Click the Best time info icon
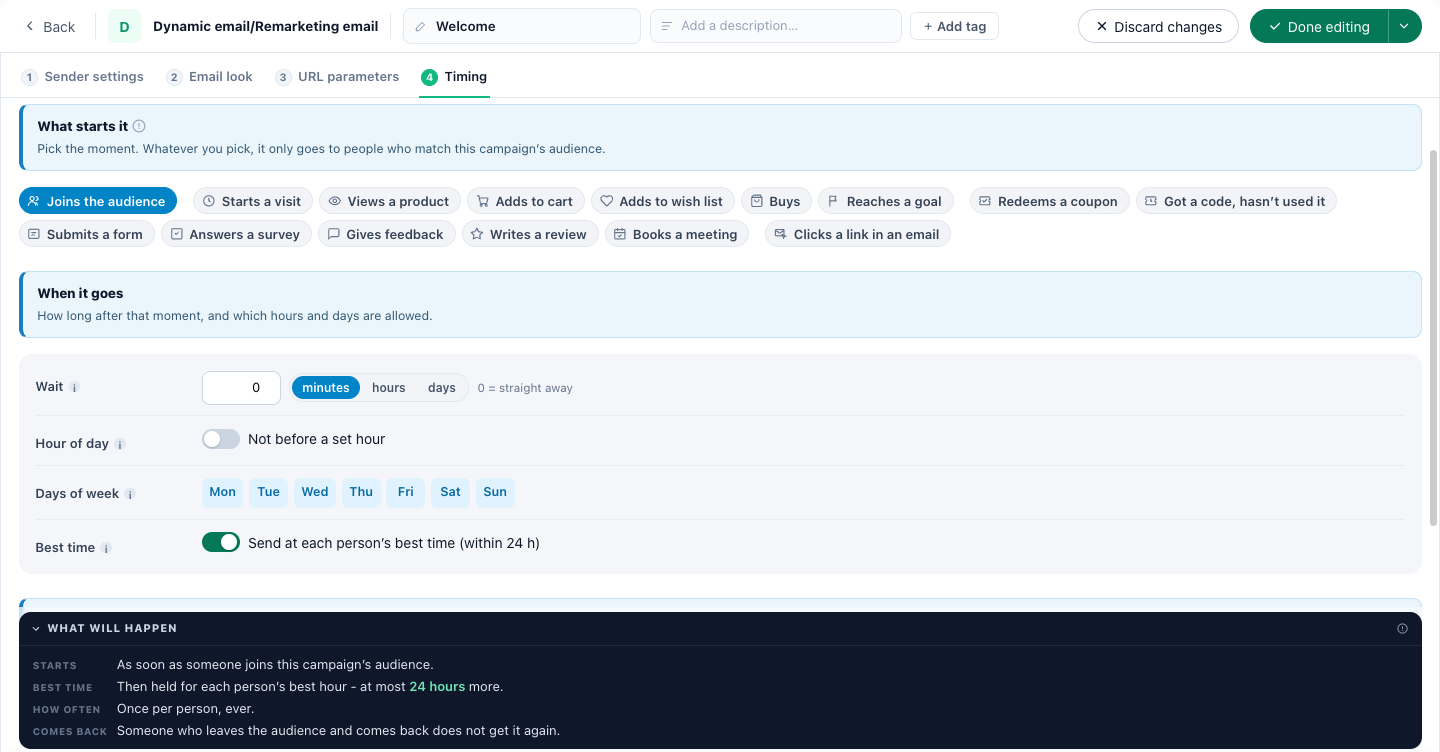Image resolution: width=1440 pixels, height=752 pixels. point(106,548)
